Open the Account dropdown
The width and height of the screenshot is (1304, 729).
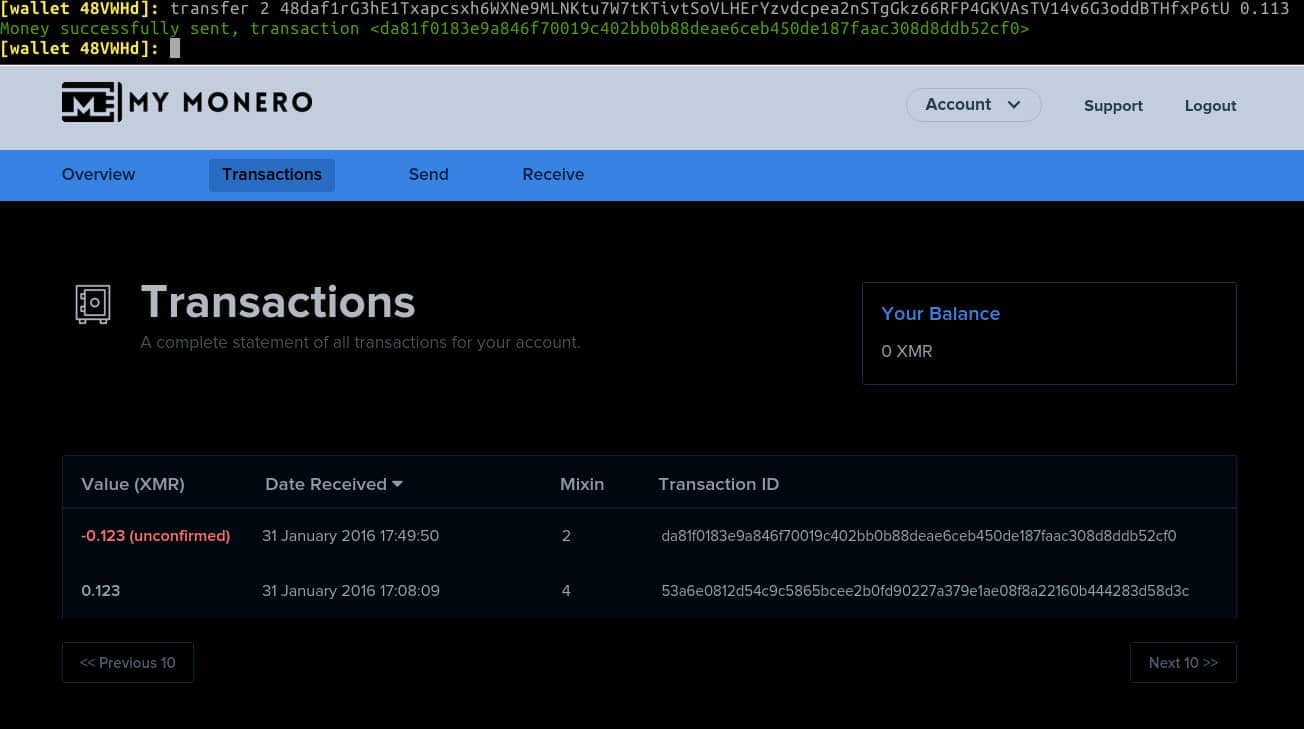point(973,105)
